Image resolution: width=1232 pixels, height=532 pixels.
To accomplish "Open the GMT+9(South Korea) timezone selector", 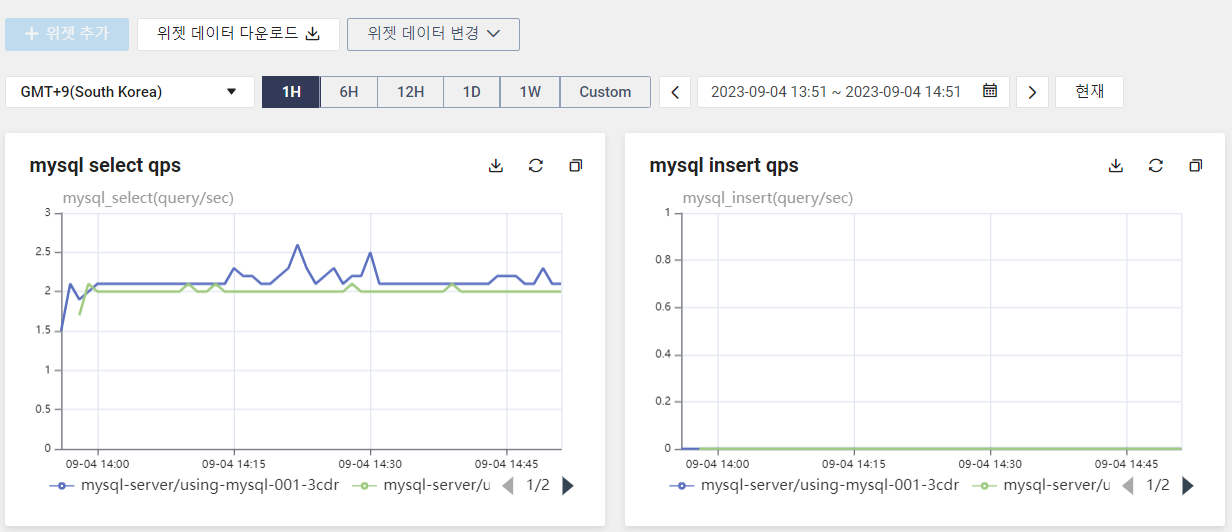I will (130, 92).
